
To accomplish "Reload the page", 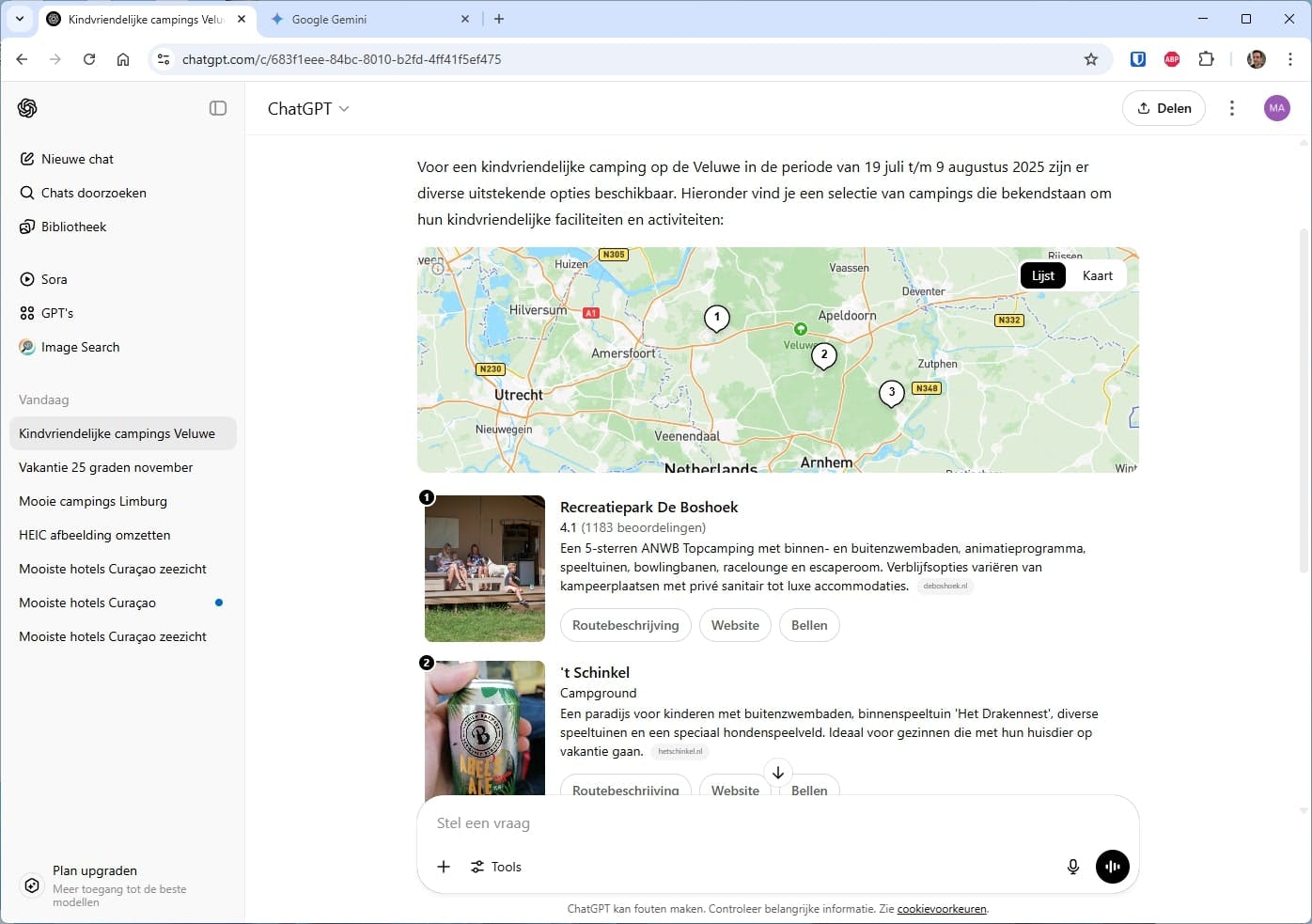I will point(89,59).
